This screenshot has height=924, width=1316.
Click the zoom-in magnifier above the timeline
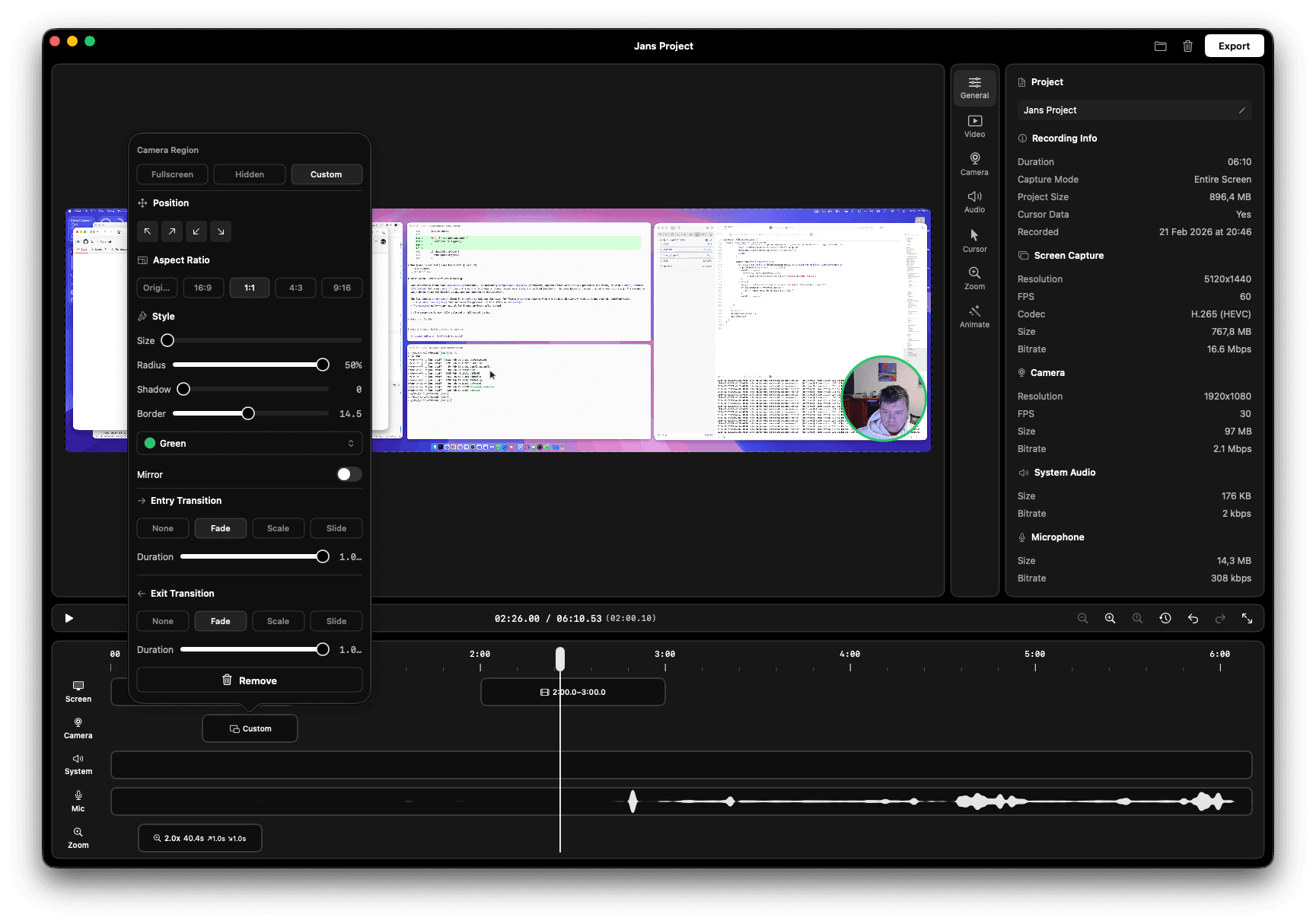[1110, 619]
